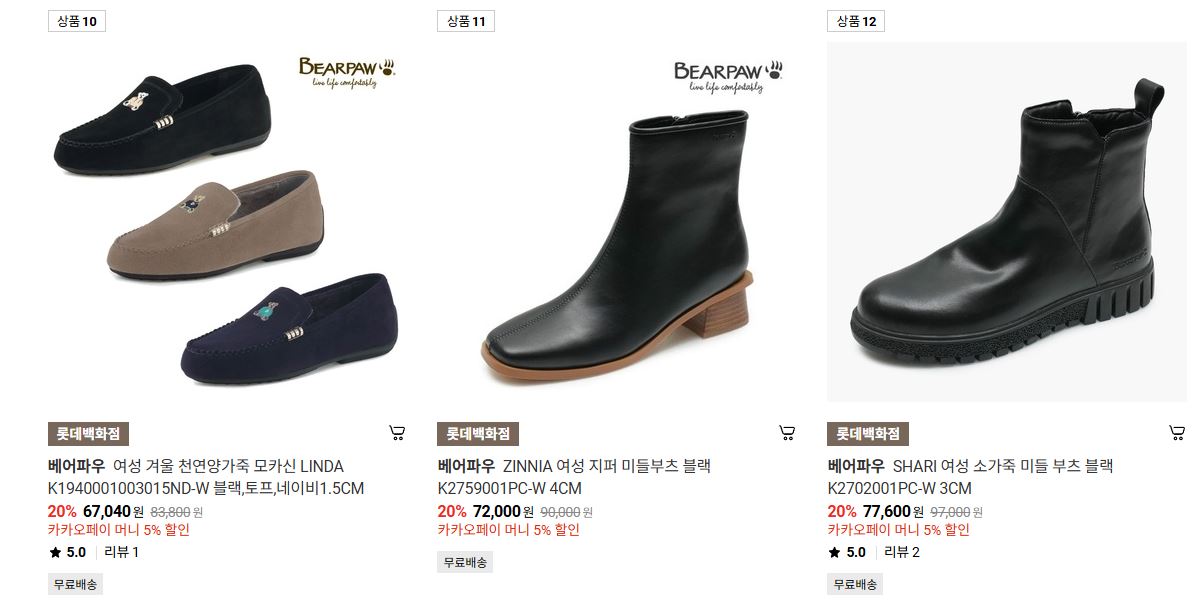Open 리뷰 1 for LINDA moccasin
Screen dimensions: 1202x612
coord(122,552)
